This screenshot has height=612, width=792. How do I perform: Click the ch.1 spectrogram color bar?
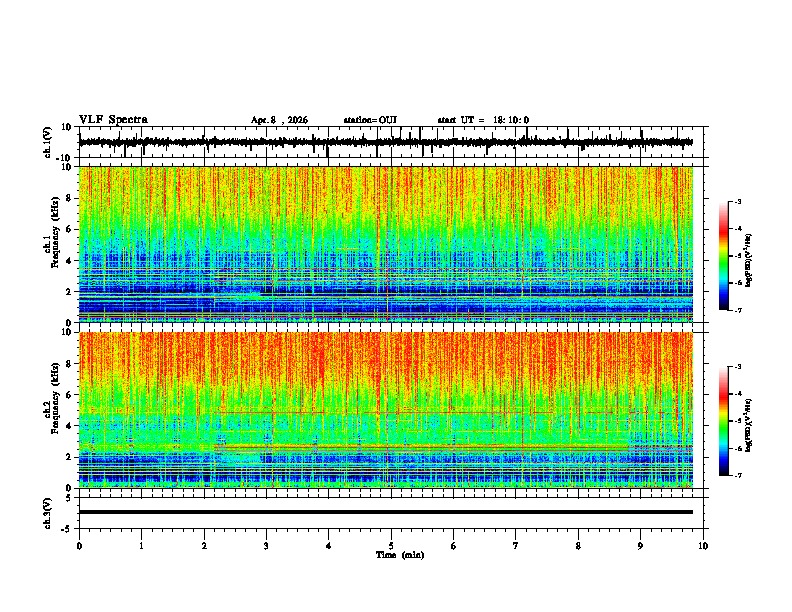(723, 256)
